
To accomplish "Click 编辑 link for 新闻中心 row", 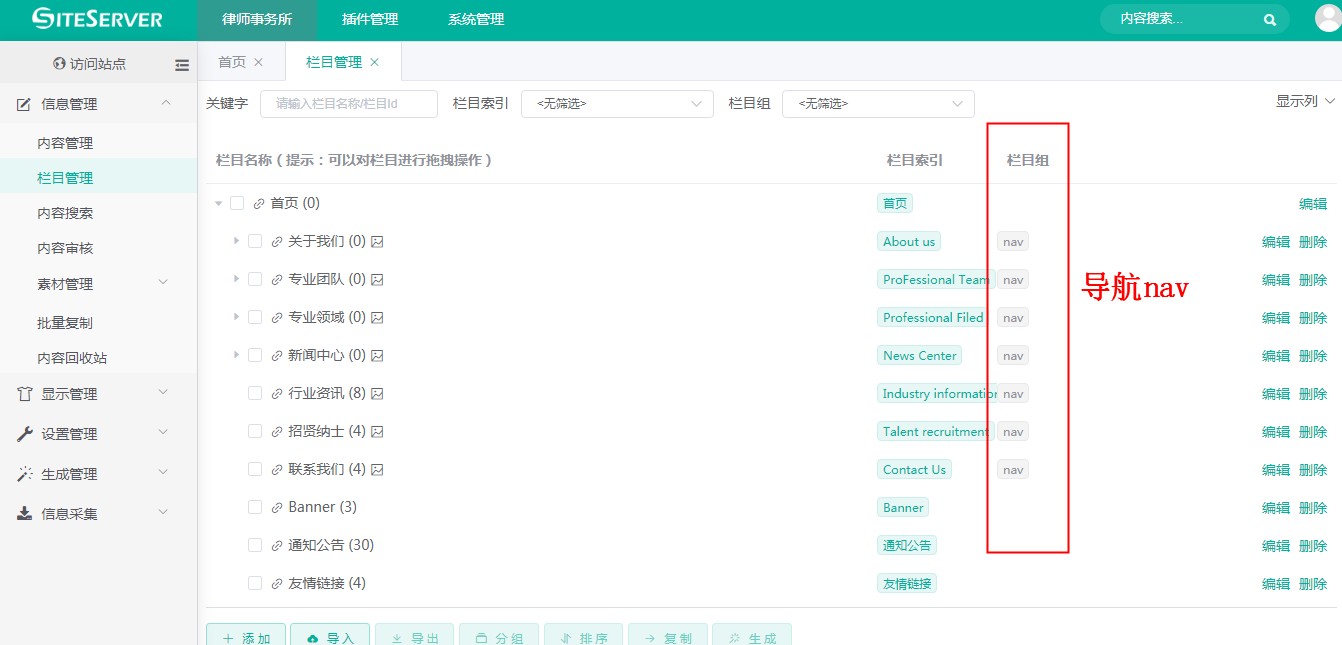I will [1276, 356].
